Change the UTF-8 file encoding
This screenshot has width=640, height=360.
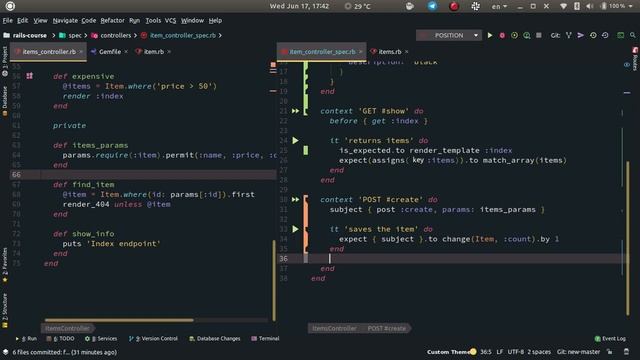(x=516, y=352)
